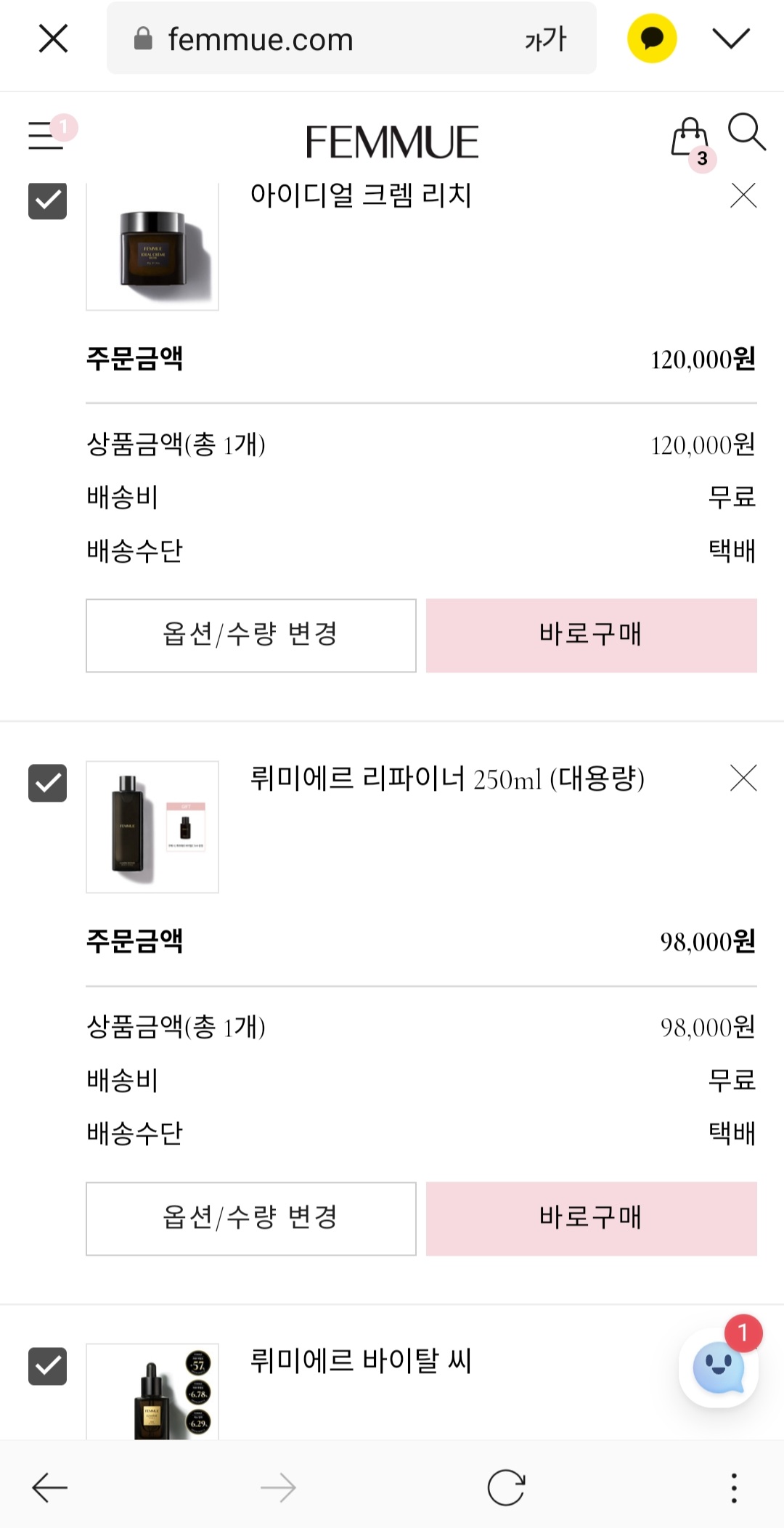Change text size with 가가 button
Screen dimensions: 784x1528
[545, 38]
